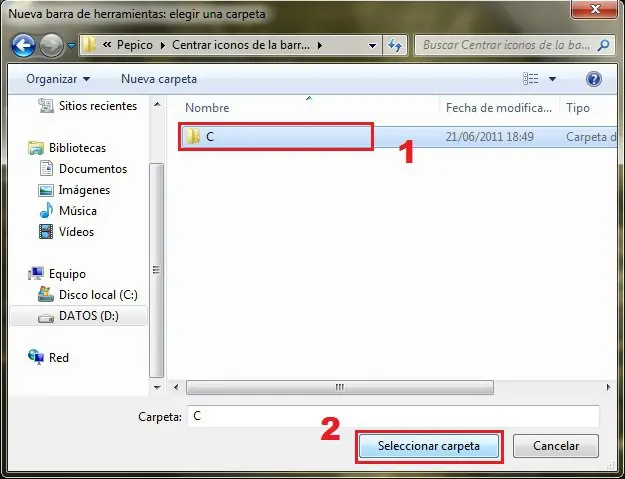Screen dimensions: 625x479
Task: Click the Disco local (C:) drive icon
Action: tap(46, 294)
